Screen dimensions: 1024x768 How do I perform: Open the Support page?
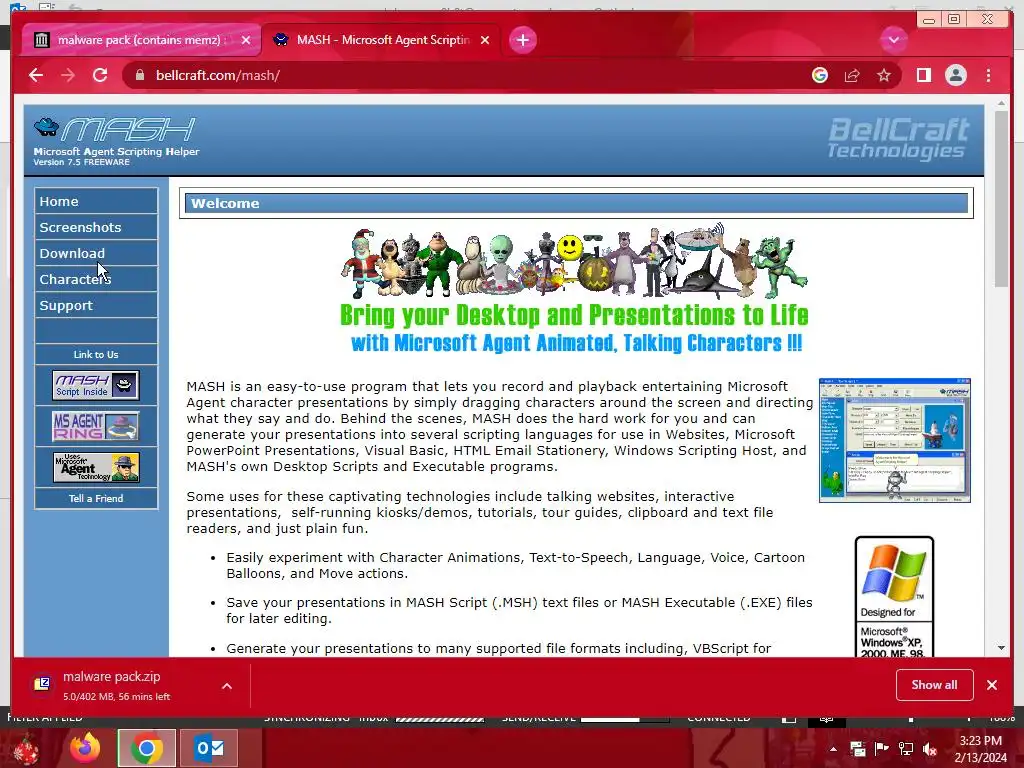(96, 305)
